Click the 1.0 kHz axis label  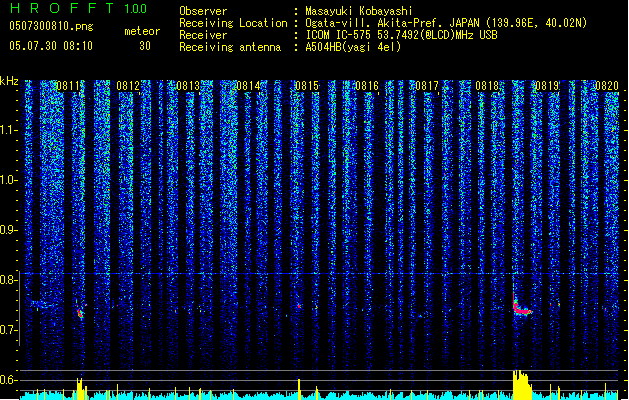point(9,180)
